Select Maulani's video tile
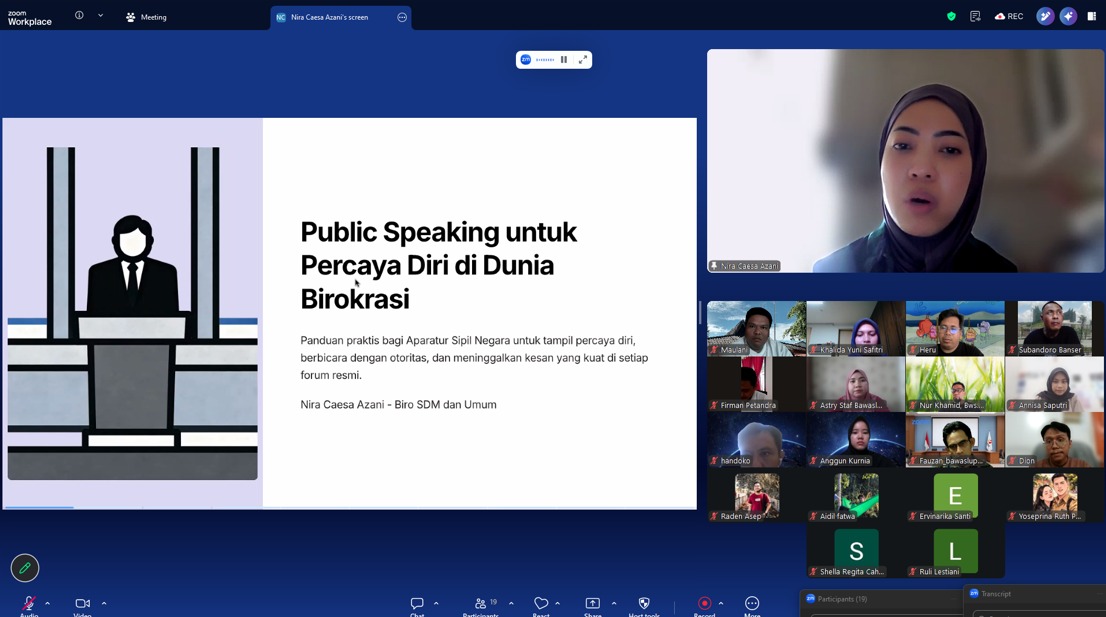1106x617 pixels. click(x=757, y=329)
